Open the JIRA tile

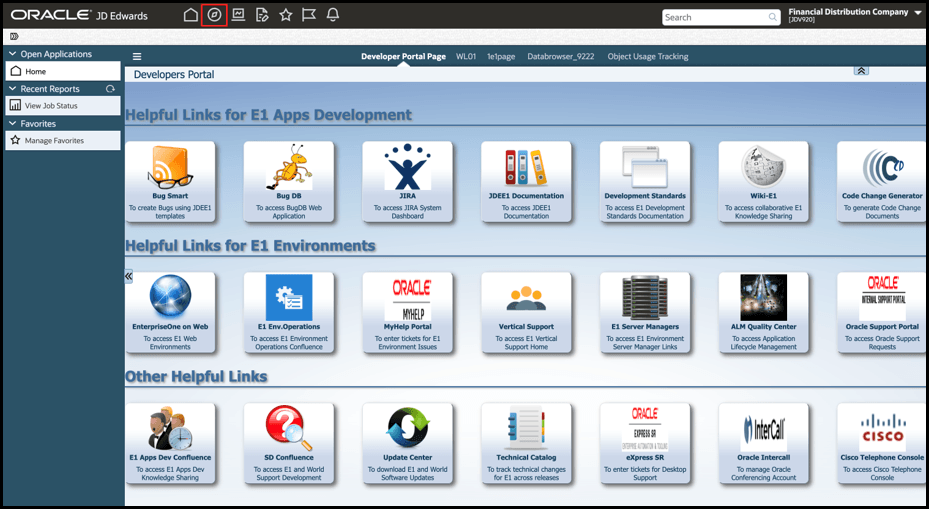(408, 182)
